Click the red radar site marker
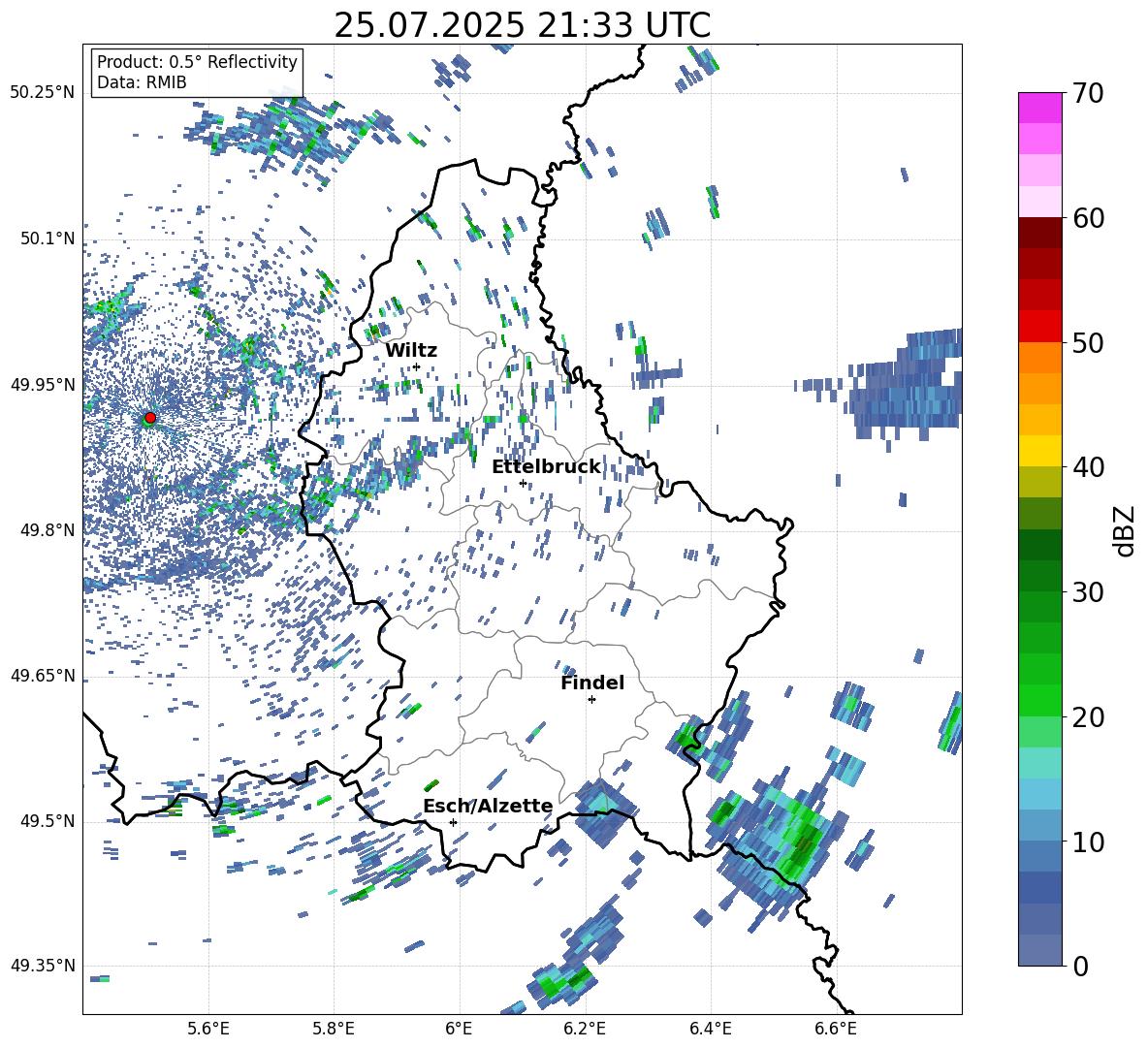The image size is (1148, 1048). coord(150,418)
